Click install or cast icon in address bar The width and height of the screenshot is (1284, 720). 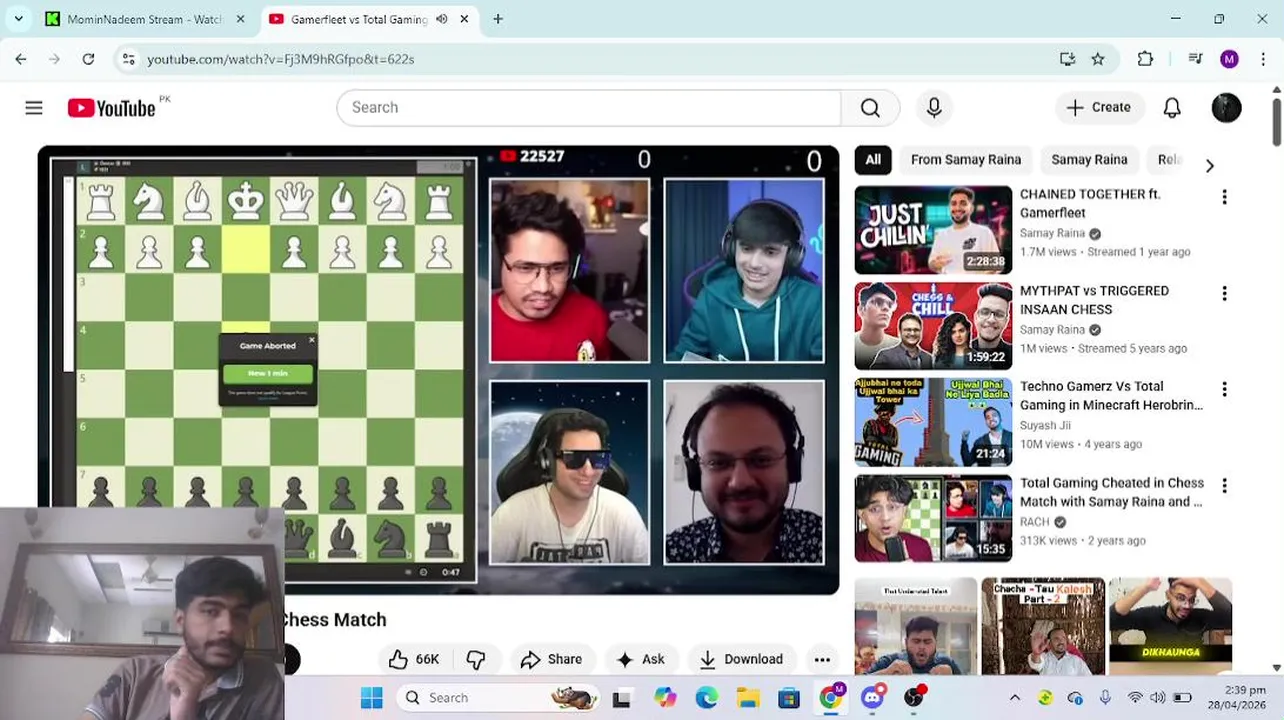pos(1067,59)
